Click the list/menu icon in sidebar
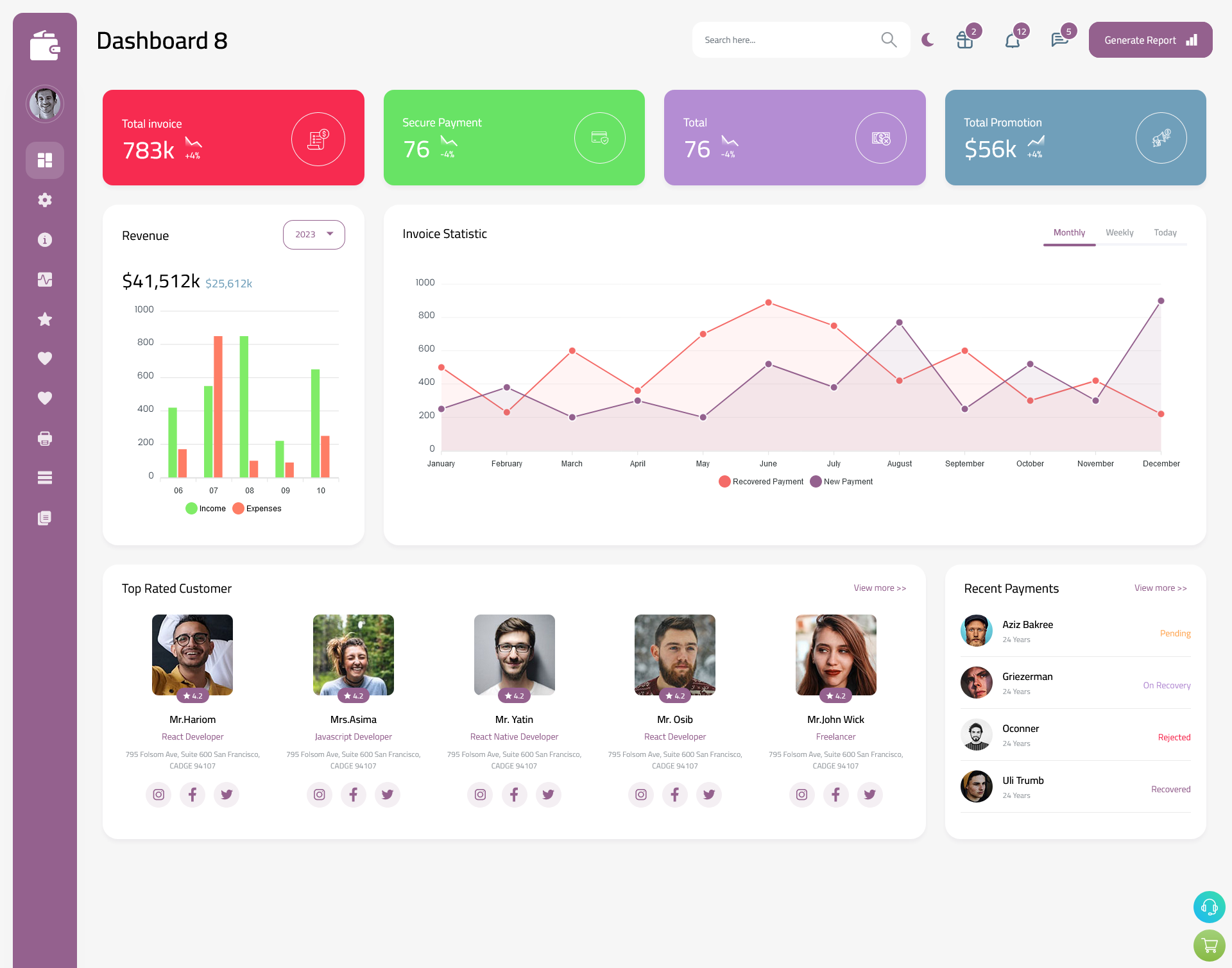 44,477
